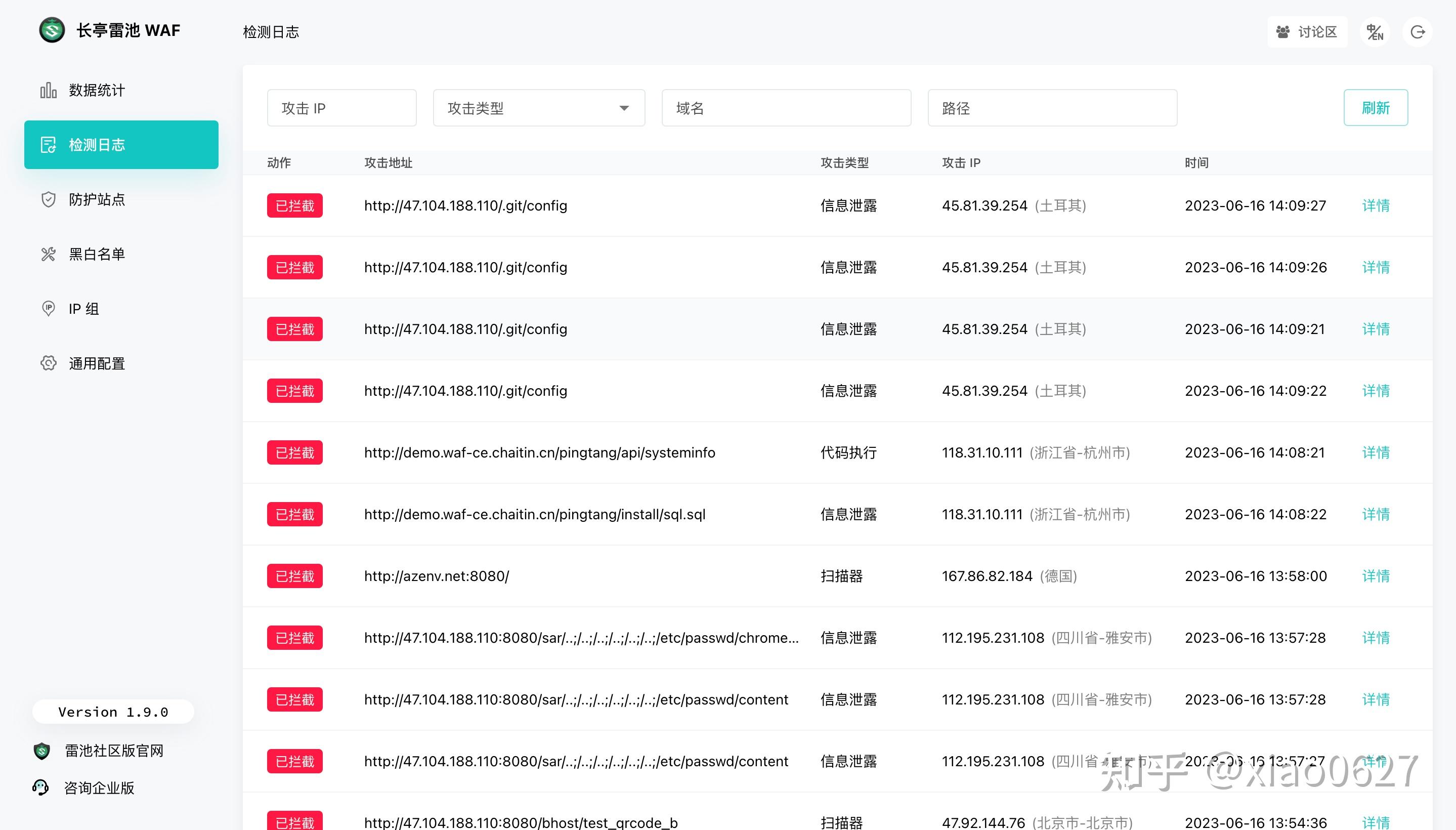Open 详情 for the 14:08:21 log entry
The width and height of the screenshot is (1456, 830).
(1376, 452)
